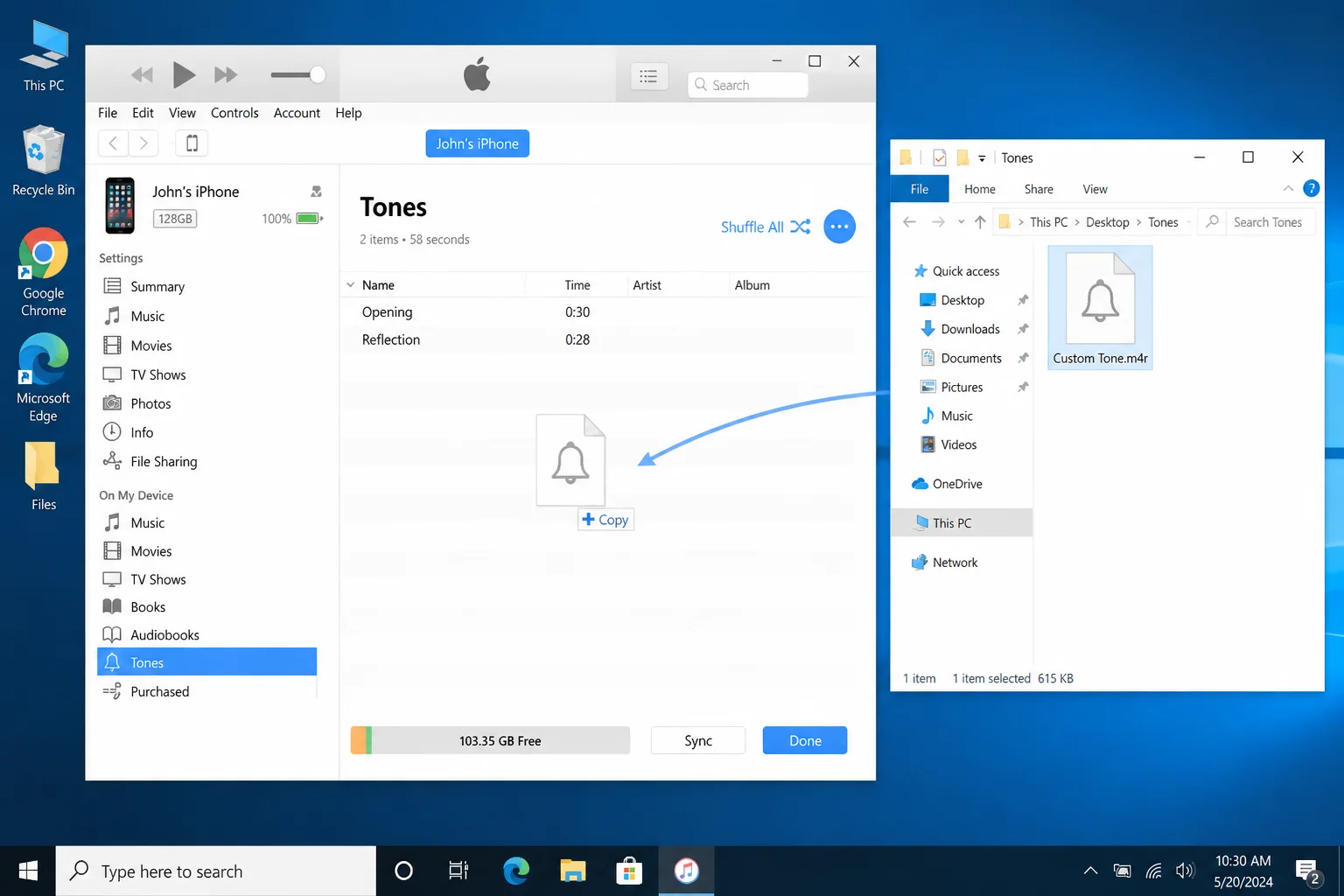Click the Explorer help question mark icon
This screenshot has width=1344, height=896.
tap(1311, 188)
